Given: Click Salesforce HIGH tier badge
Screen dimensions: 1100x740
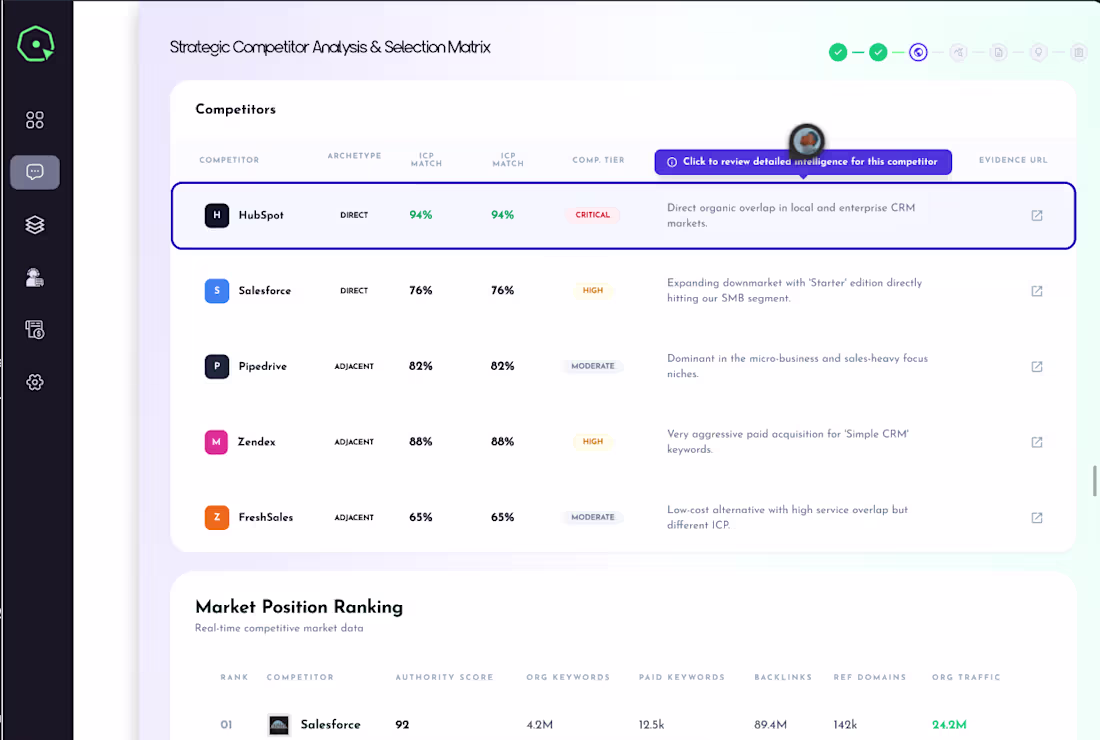Looking at the screenshot, I should coord(593,290).
